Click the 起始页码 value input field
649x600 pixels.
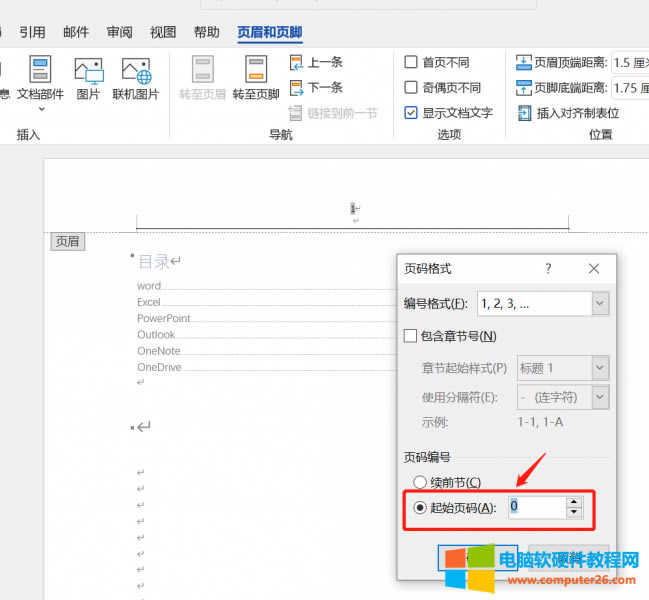click(x=535, y=507)
